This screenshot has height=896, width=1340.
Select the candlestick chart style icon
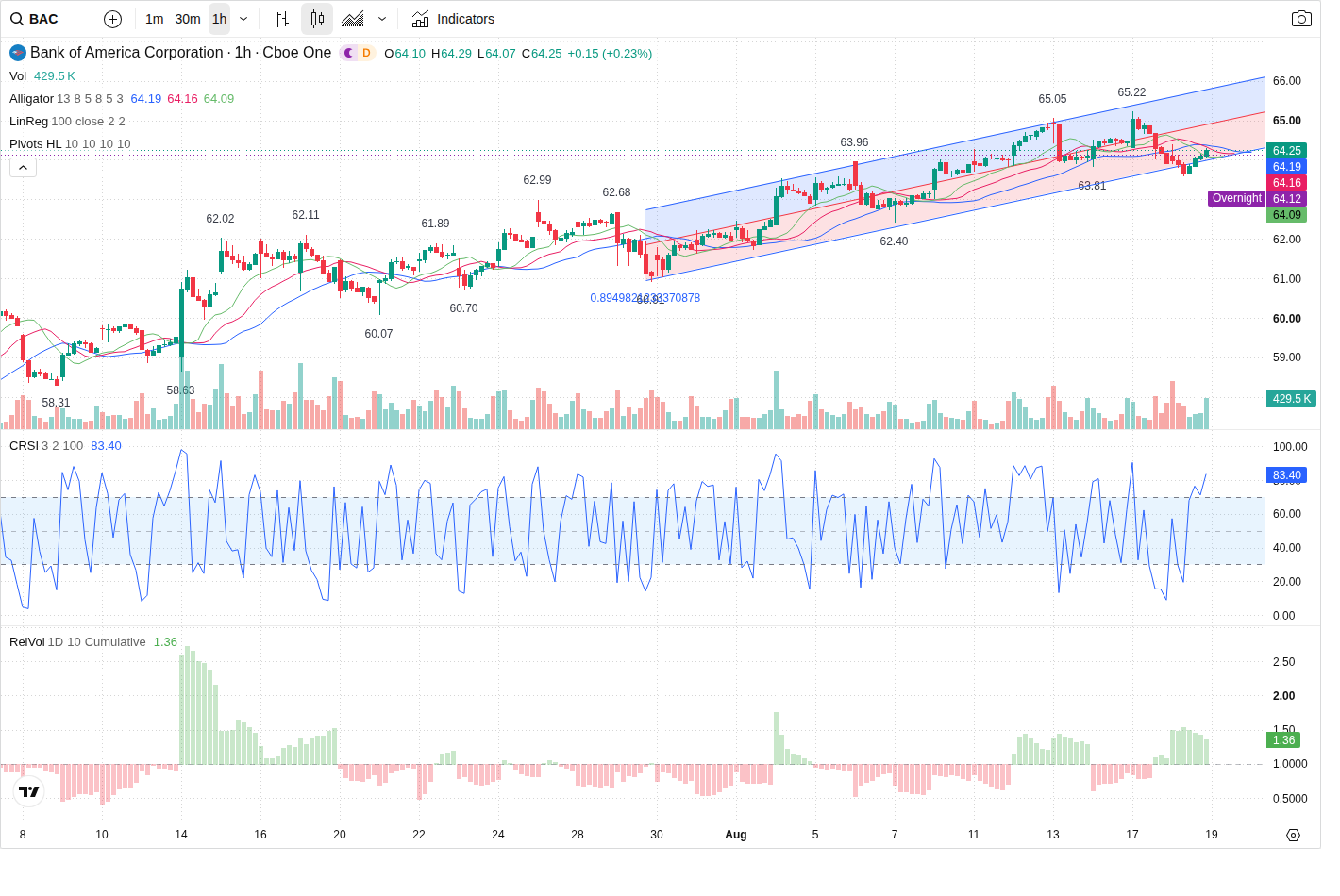pyautogui.click(x=317, y=19)
